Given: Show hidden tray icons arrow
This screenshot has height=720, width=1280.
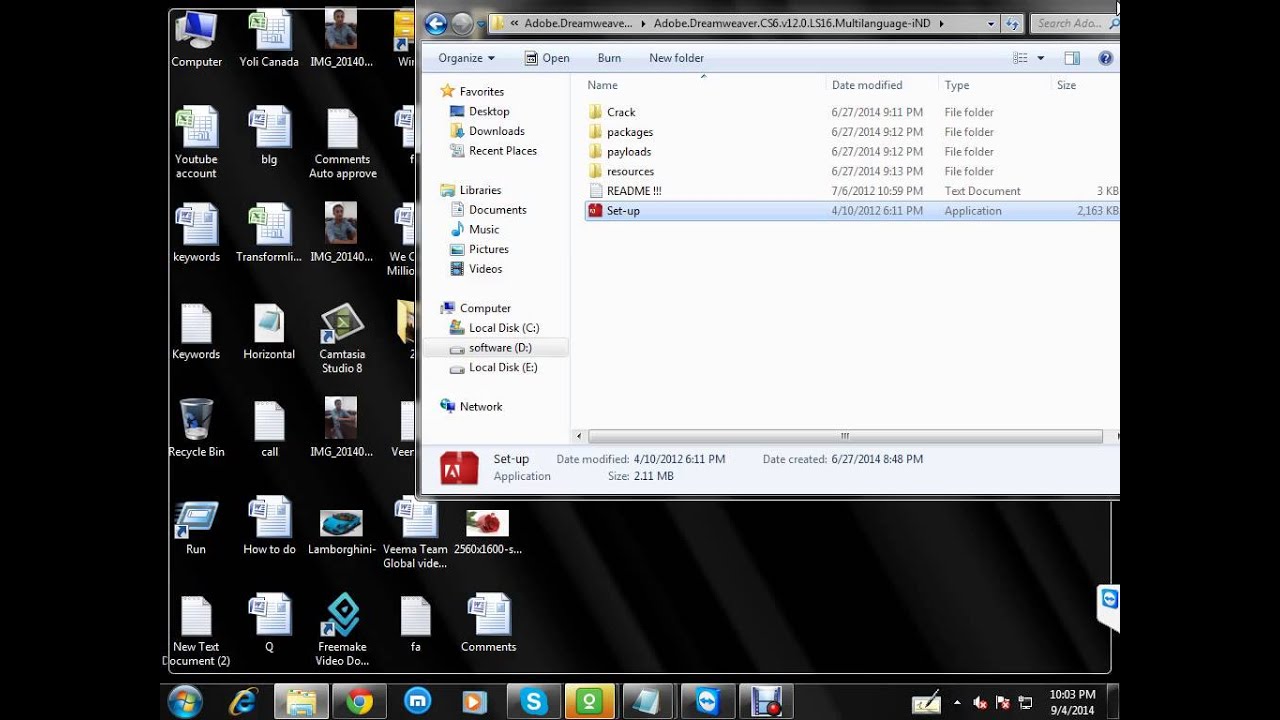Looking at the screenshot, I should point(958,703).
